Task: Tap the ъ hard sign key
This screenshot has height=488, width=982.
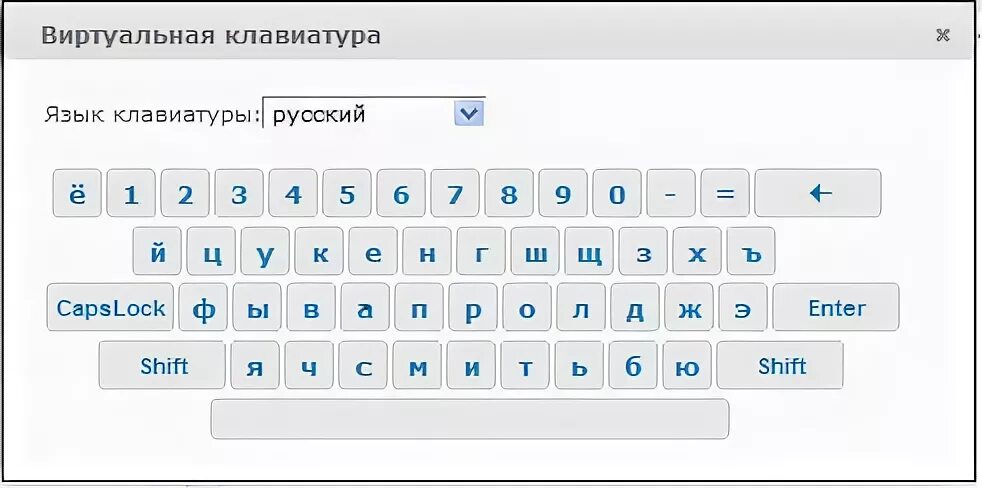Action: (x=751, y=251)
